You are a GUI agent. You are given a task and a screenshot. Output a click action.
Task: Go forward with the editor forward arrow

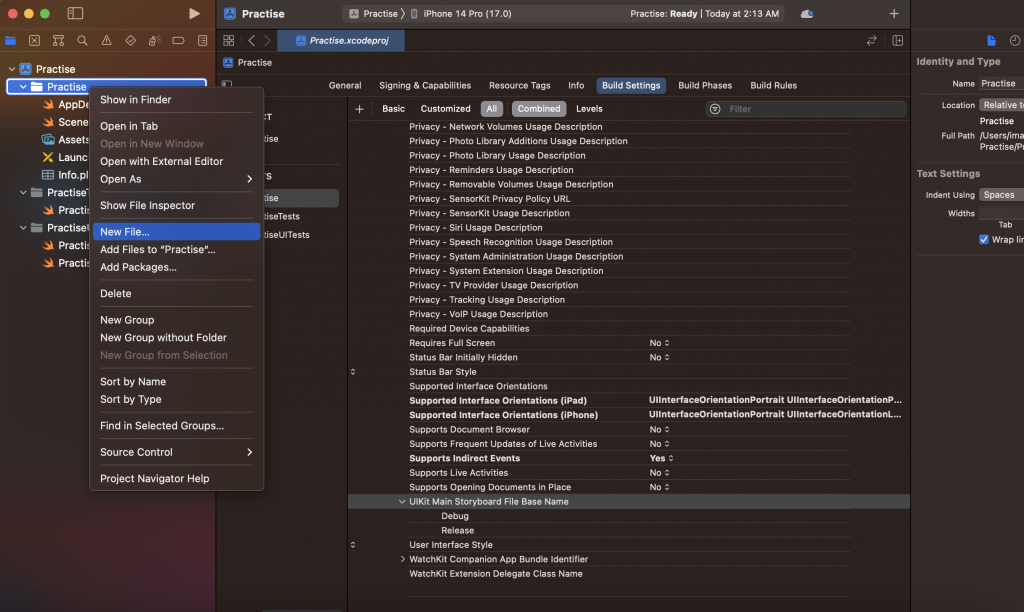point(267,40)
